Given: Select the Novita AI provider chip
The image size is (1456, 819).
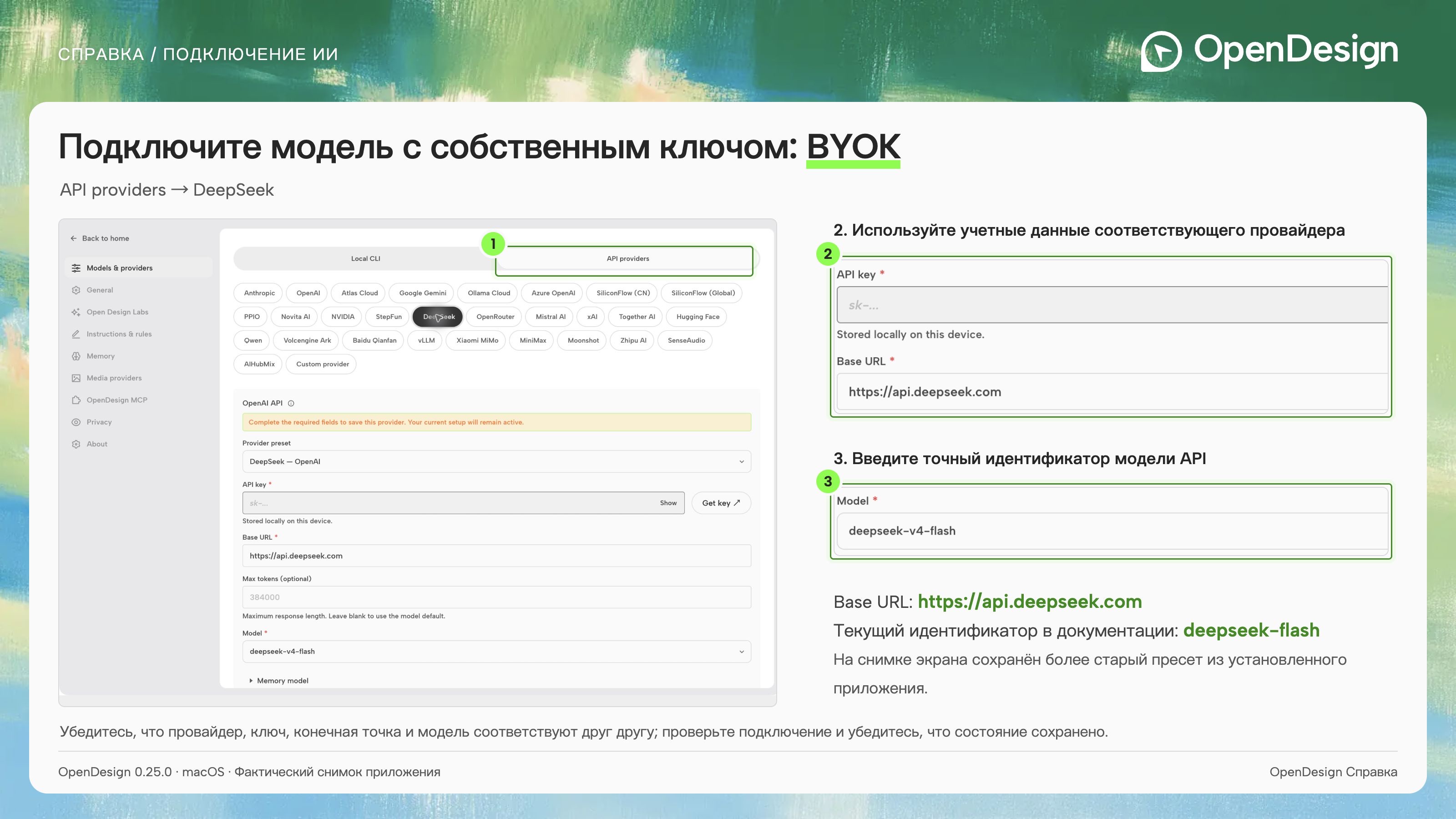Looking at the screenshot, I should coord(295,317).
